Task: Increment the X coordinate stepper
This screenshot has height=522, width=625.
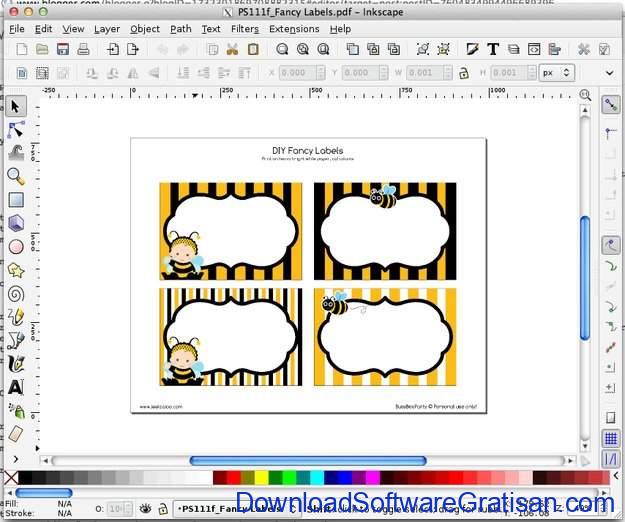Action: [321, 69]
